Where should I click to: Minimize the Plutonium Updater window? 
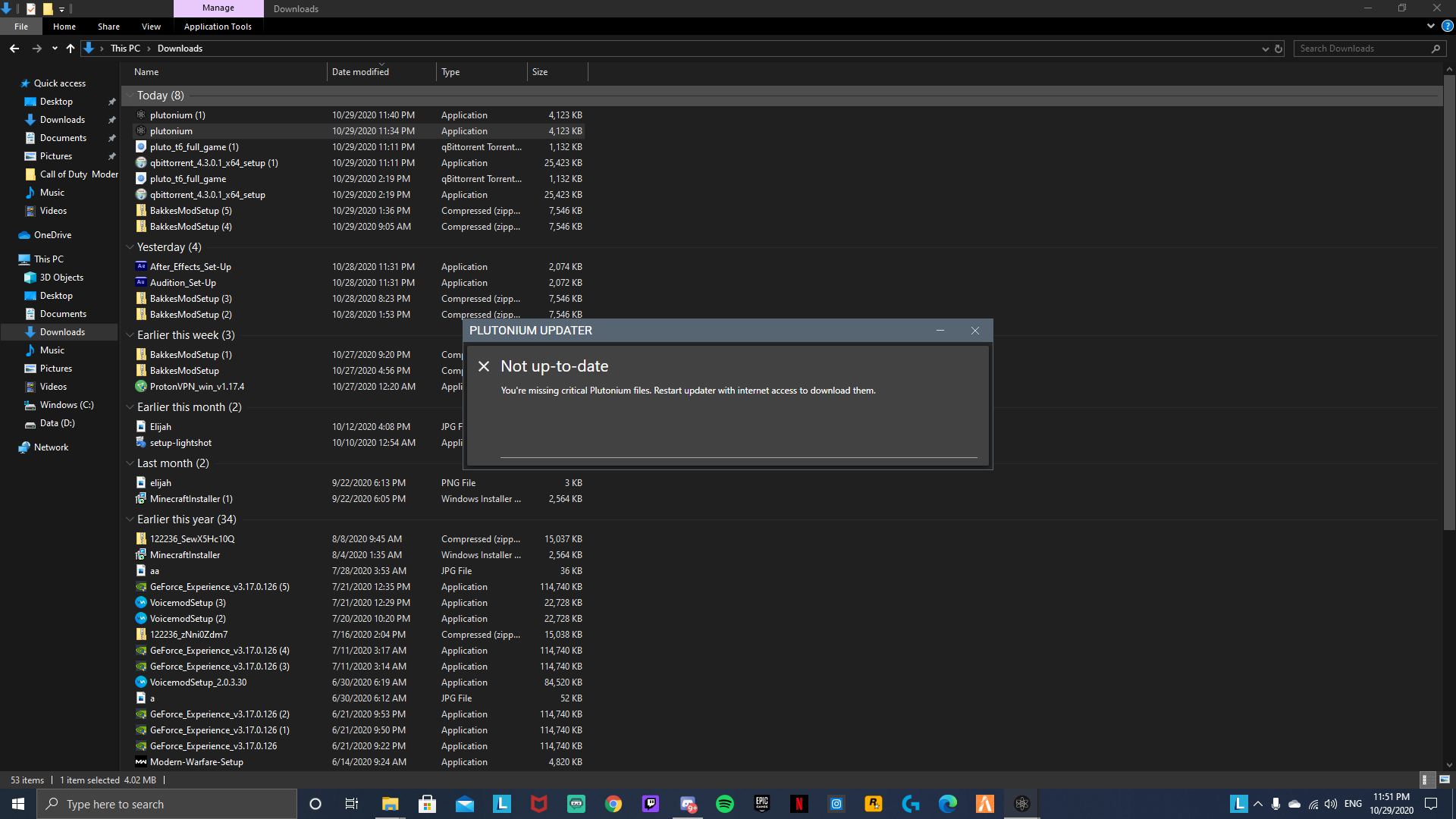coord(940,331)
